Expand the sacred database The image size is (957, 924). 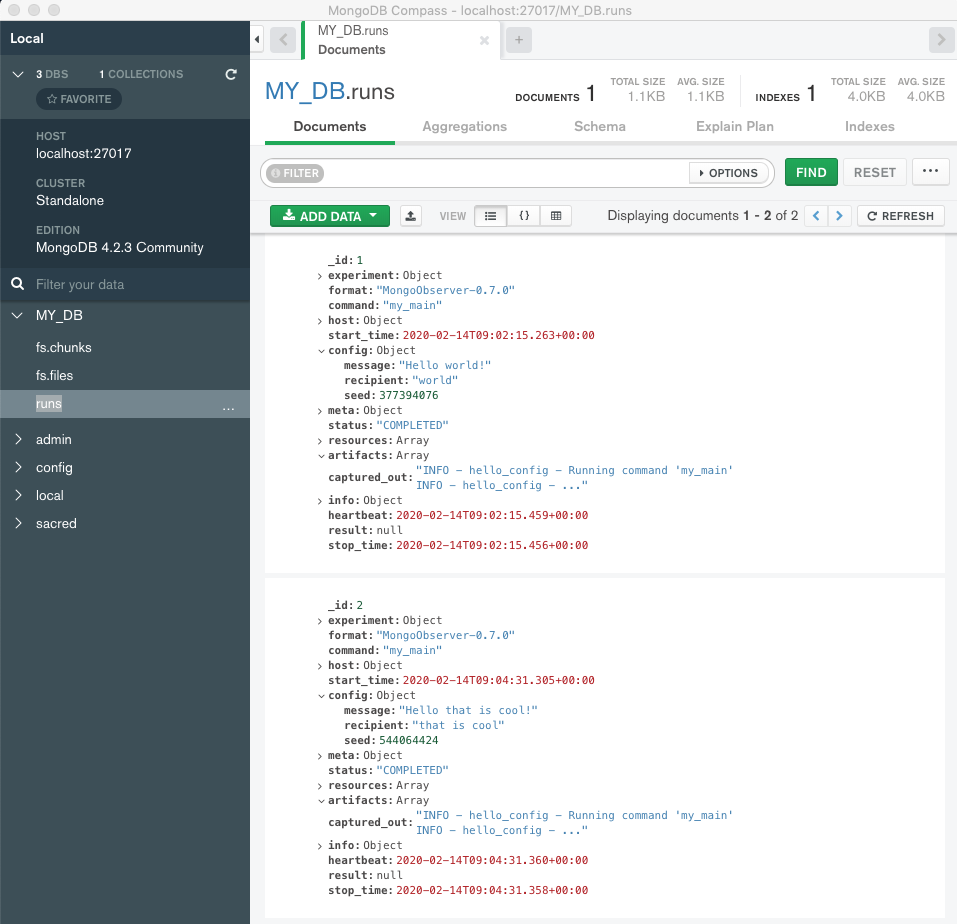(x=18, y=524)
